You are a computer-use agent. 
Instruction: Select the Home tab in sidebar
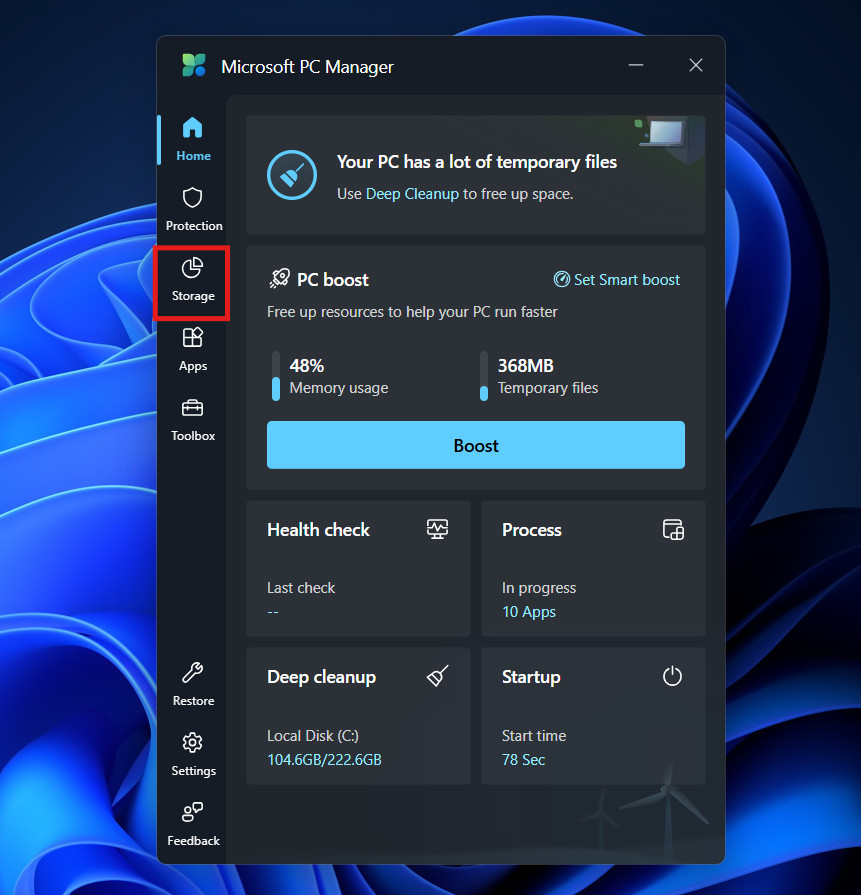click(x=193, y=138)
